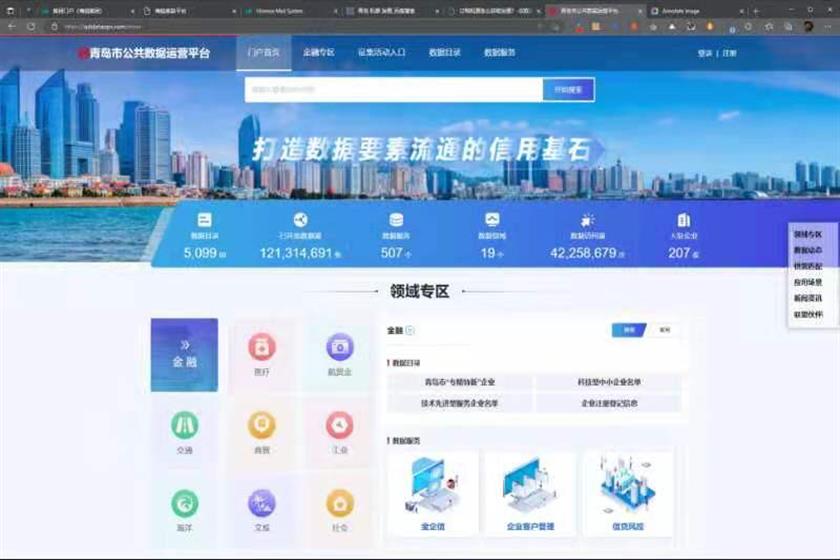Open 企业注册登记信息 catalog entry
The image size is (840, 560).
click(x=609, y=403)
